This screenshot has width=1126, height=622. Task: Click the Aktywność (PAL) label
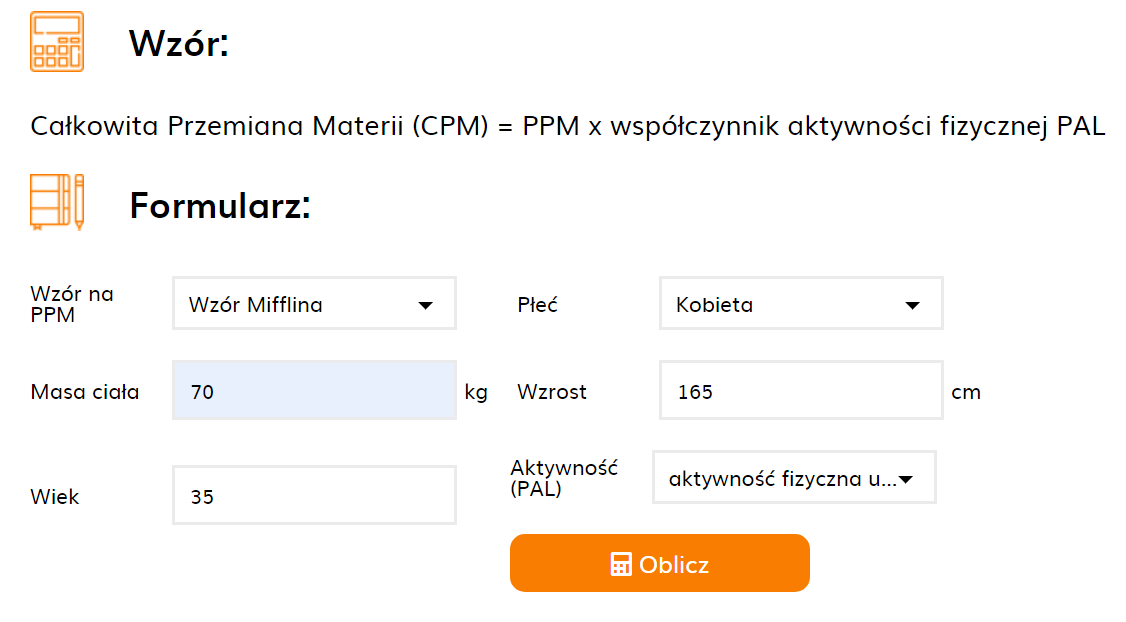tap(564, 478)
